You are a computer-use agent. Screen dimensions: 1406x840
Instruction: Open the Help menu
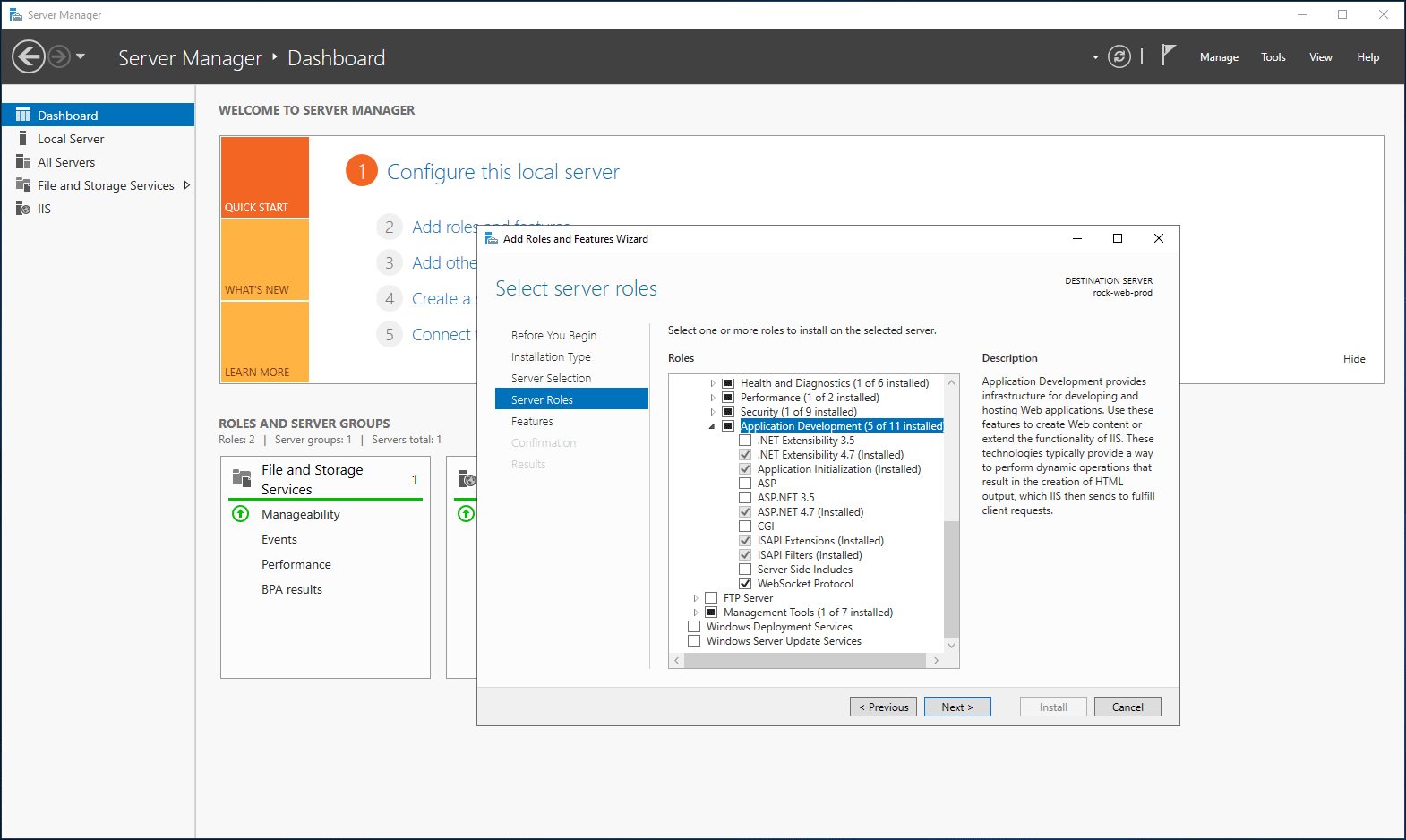[x=1367, y=57]
